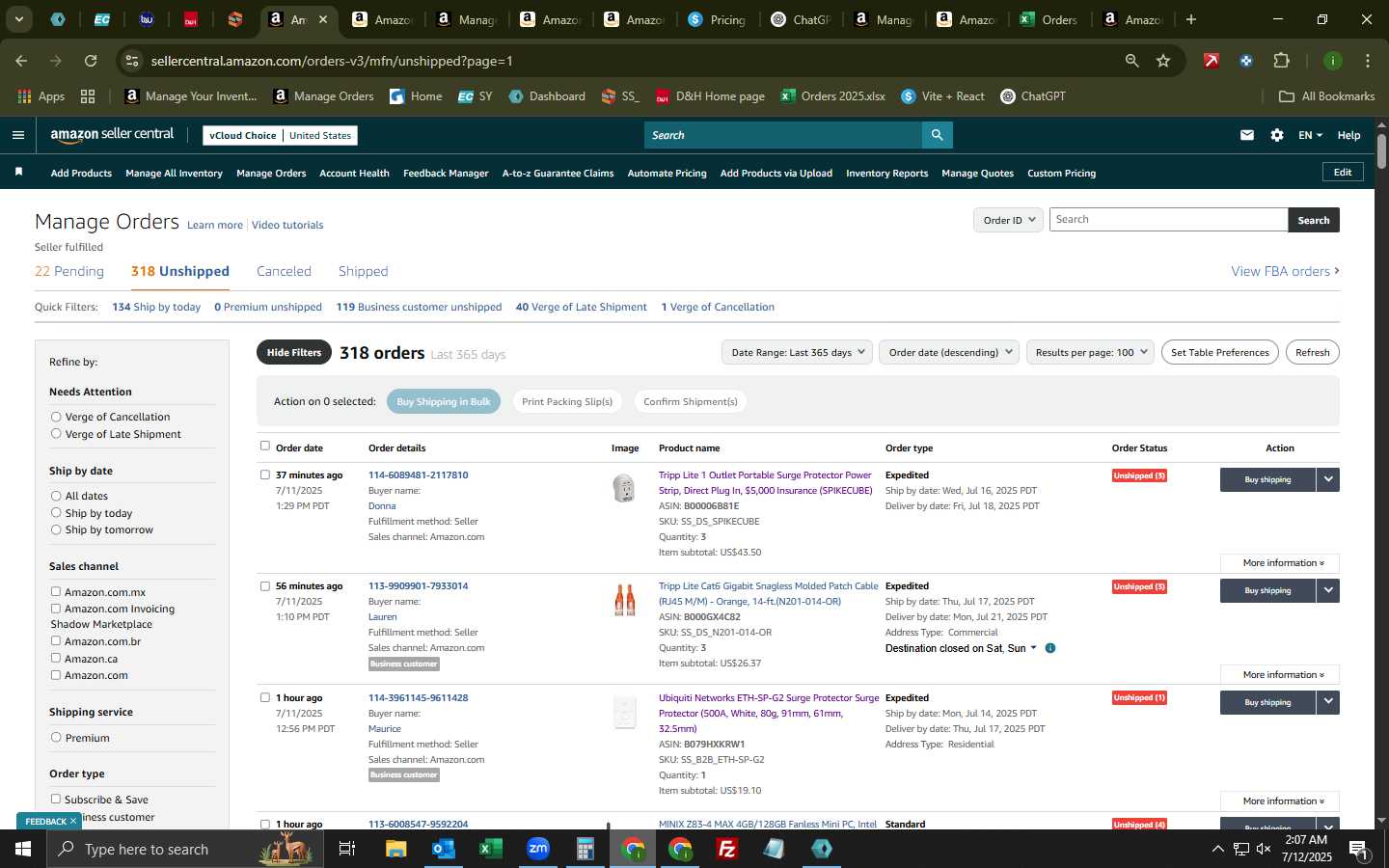The image size is (1389, 868).
Task: Open Windows Start menu
Action: pos(23,849)
